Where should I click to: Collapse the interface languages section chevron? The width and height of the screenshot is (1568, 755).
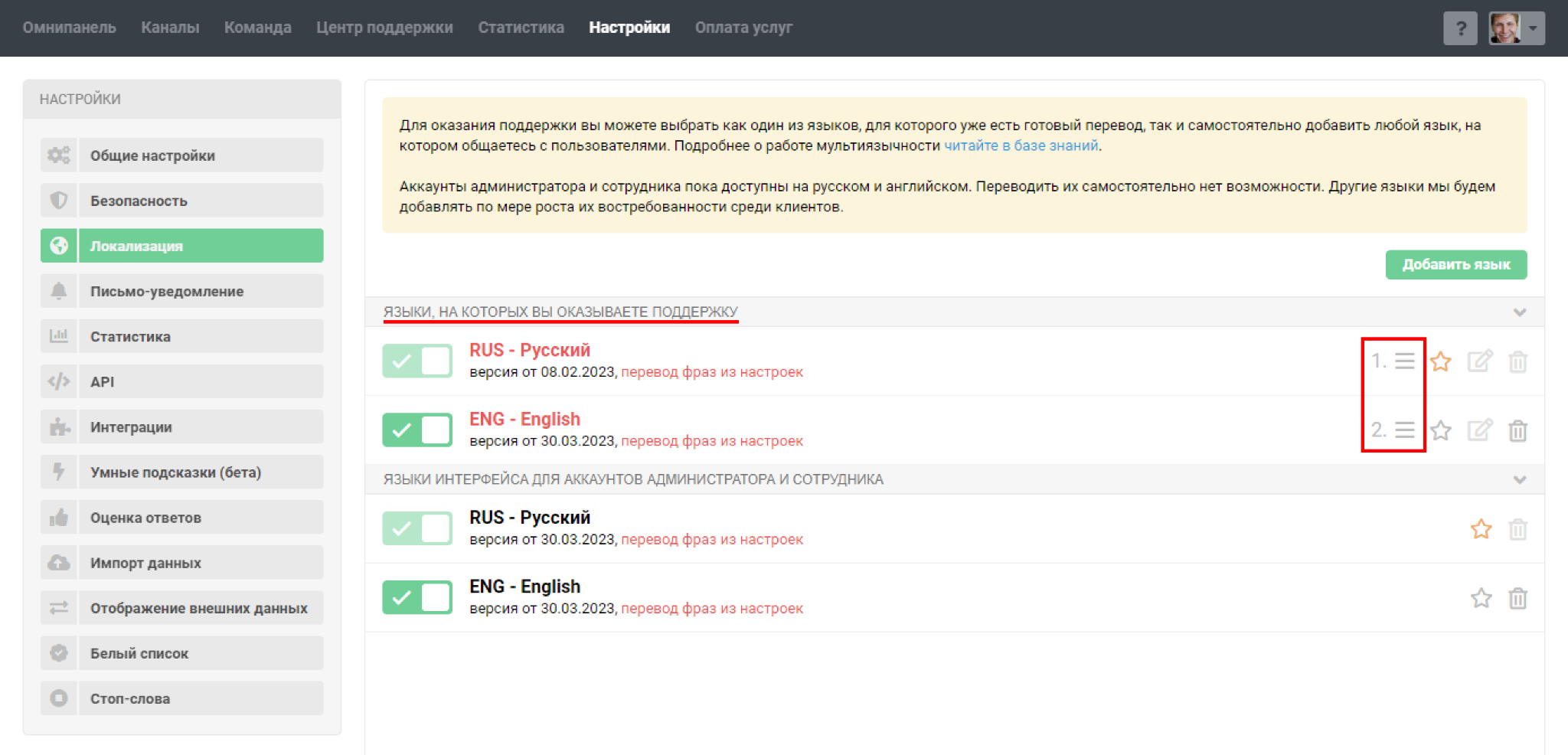click(x=1520, y=479)
